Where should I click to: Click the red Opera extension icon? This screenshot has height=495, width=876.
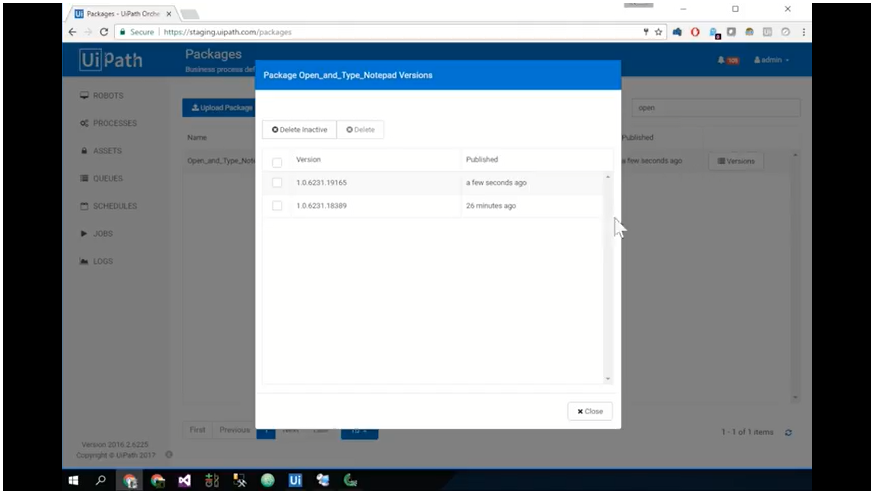695,32
